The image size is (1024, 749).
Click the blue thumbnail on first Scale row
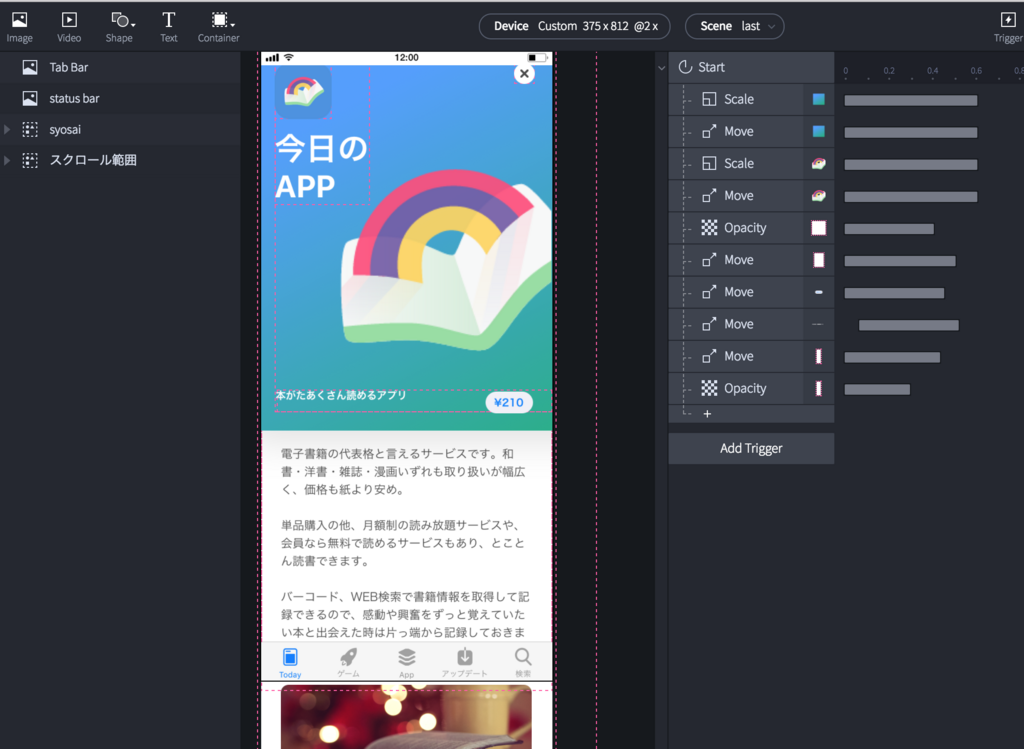click(818, 99)
